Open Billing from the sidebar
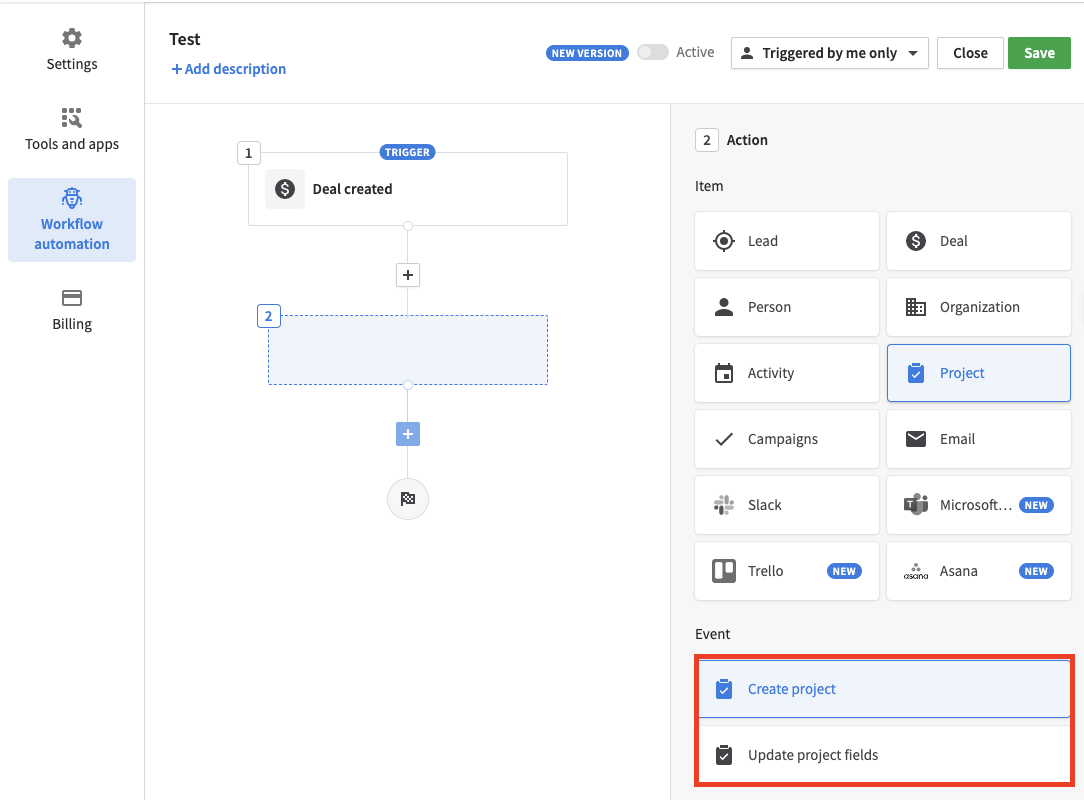Viewport: 1084px width, 800px height. click(71, 310)
